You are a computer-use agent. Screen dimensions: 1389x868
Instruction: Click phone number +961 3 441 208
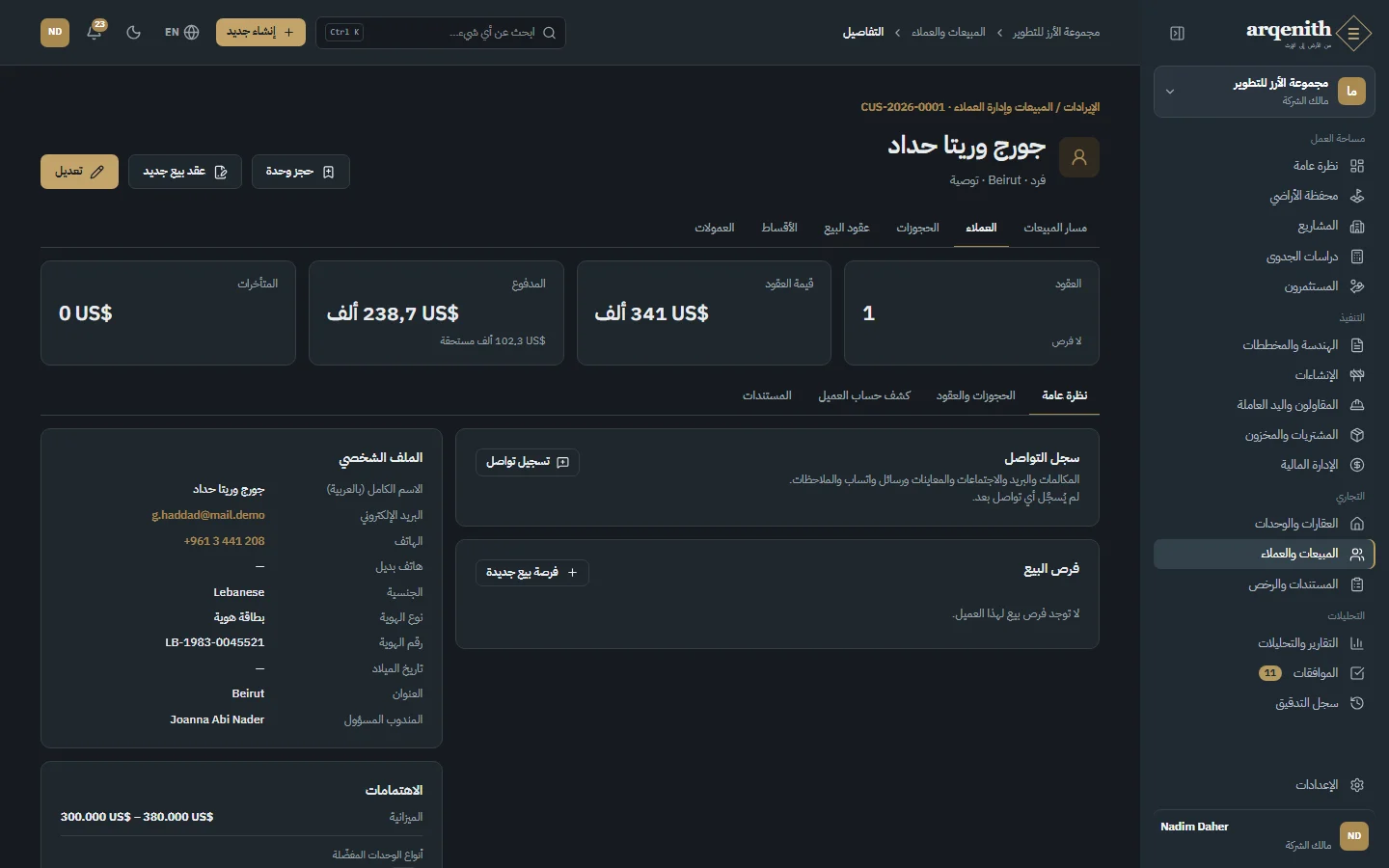click(224, 541)
